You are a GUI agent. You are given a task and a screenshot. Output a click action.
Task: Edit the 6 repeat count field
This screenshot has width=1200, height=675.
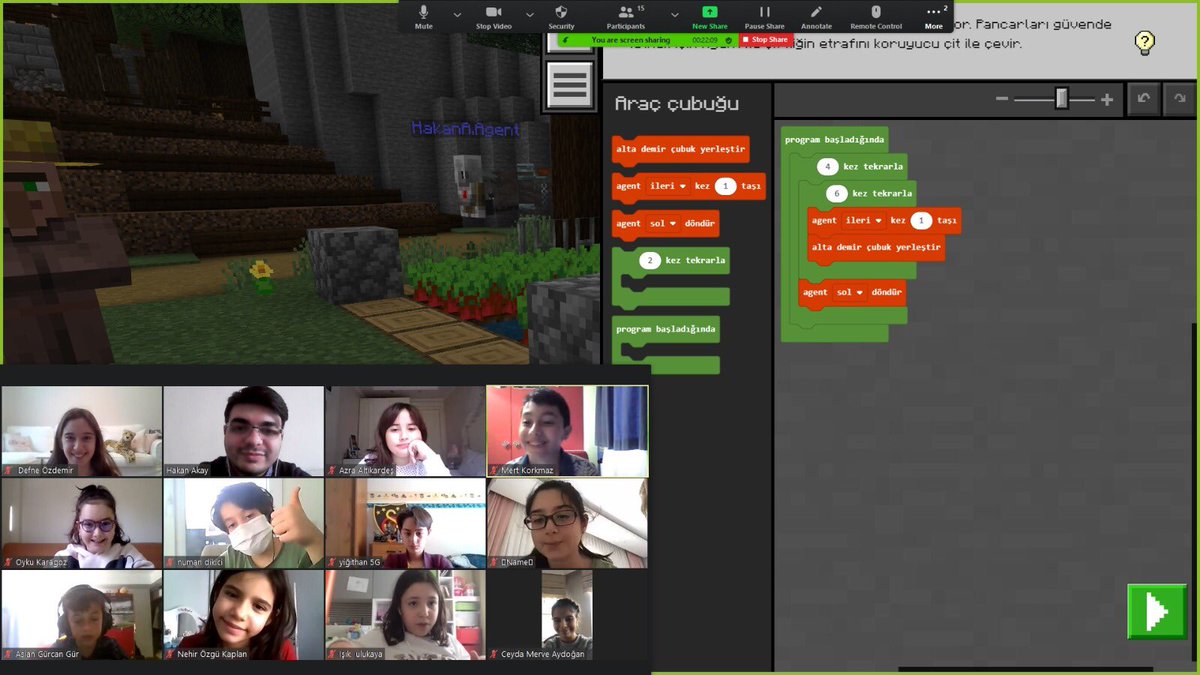(x=836, y=193)
